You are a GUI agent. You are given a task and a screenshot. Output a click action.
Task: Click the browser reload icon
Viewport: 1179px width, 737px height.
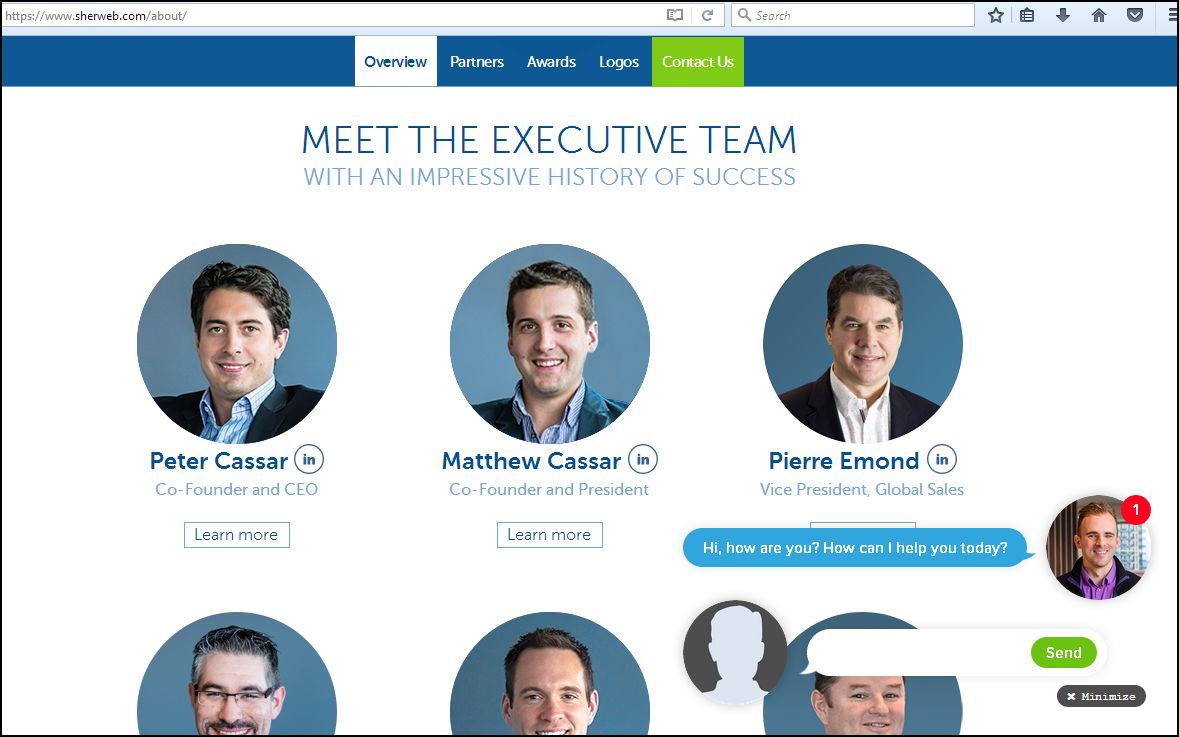707,15
